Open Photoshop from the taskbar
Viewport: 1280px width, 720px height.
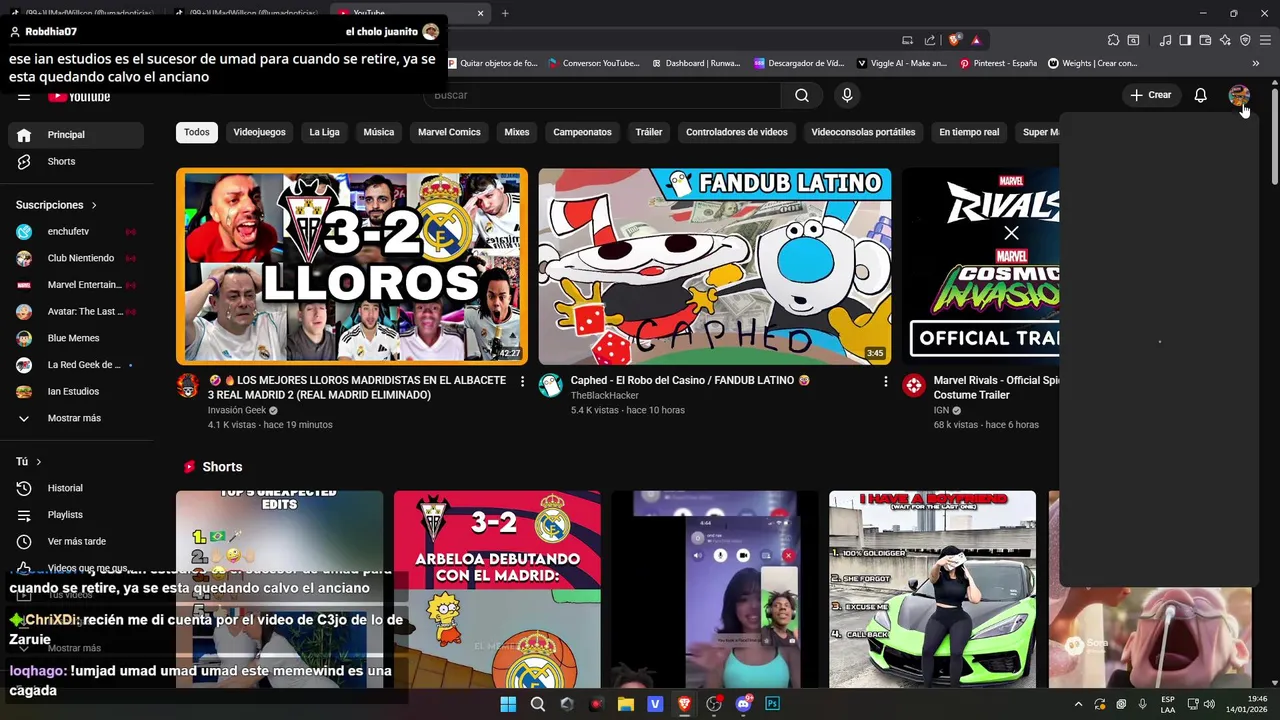click(772, 704)
